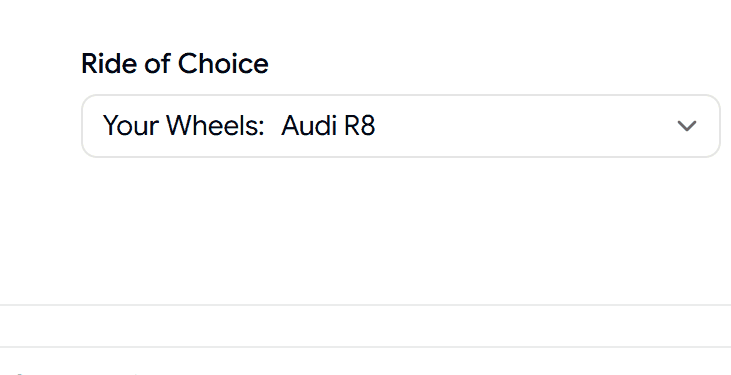Click the R8 text in the select box

pos(359,125)
